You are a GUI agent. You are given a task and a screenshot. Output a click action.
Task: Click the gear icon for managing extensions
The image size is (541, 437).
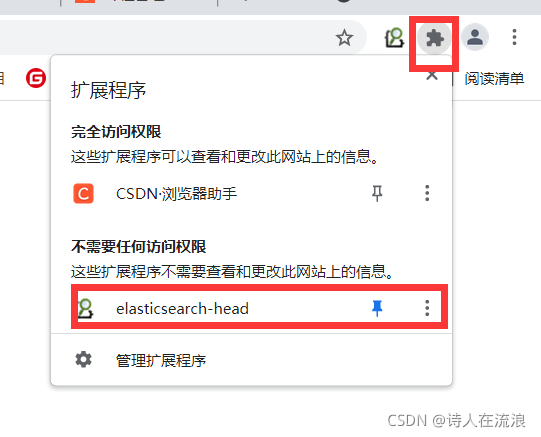pyautogui.click(x=83, y=360)
